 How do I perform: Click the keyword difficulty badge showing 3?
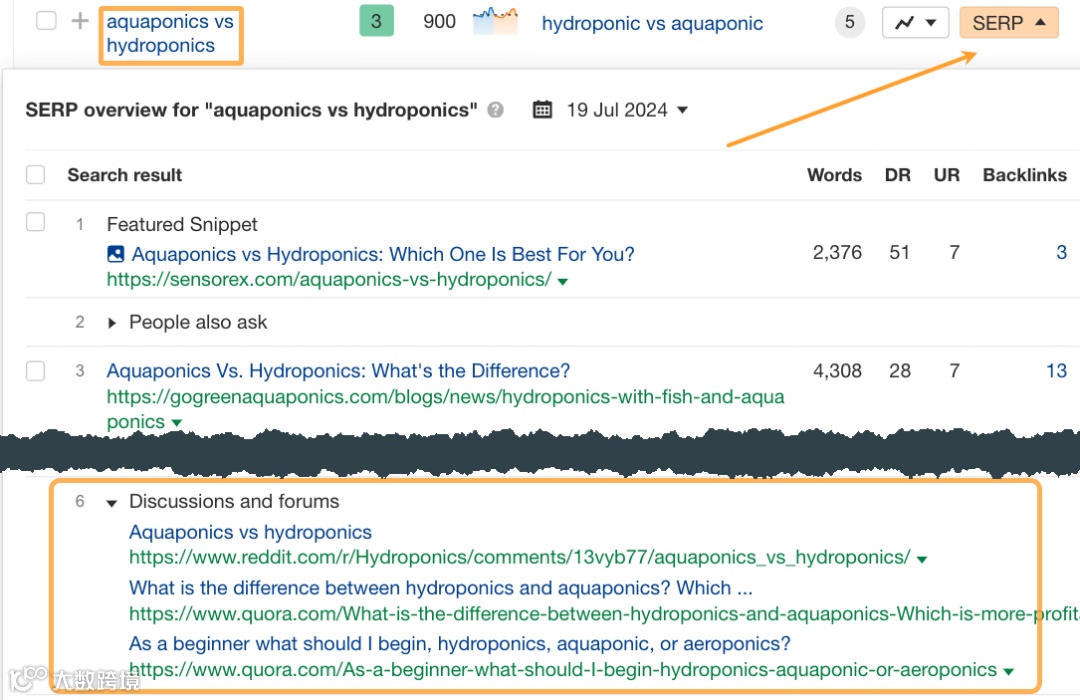[377, 20]
